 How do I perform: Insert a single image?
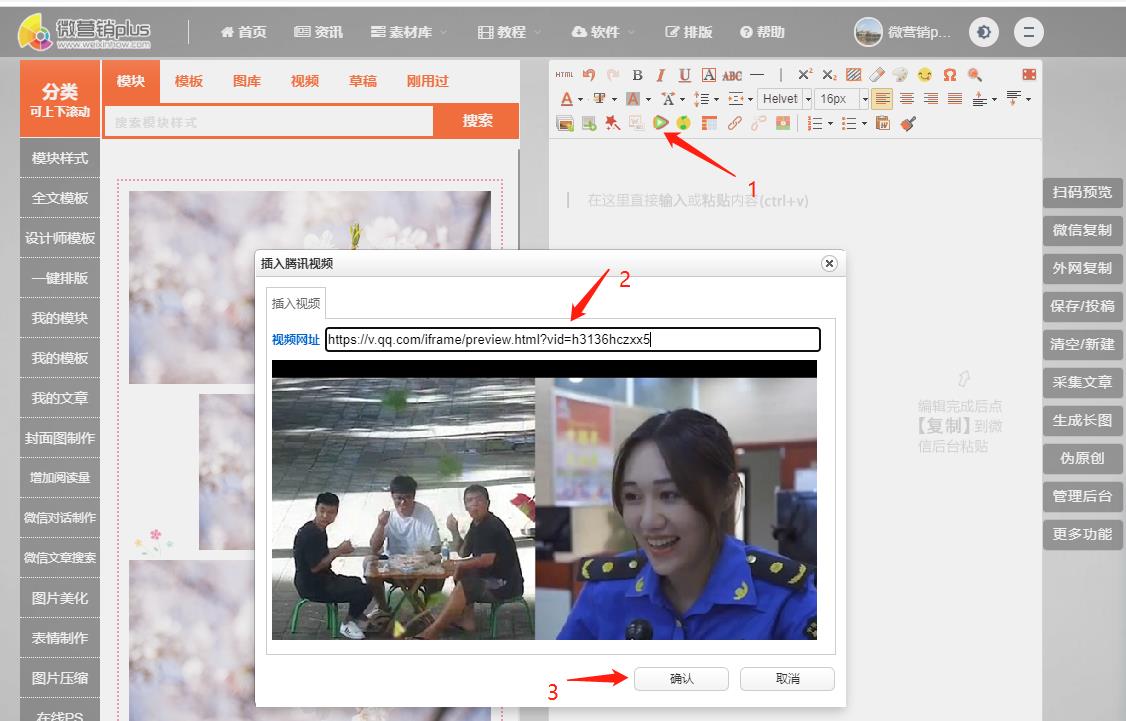click(589, 124)
